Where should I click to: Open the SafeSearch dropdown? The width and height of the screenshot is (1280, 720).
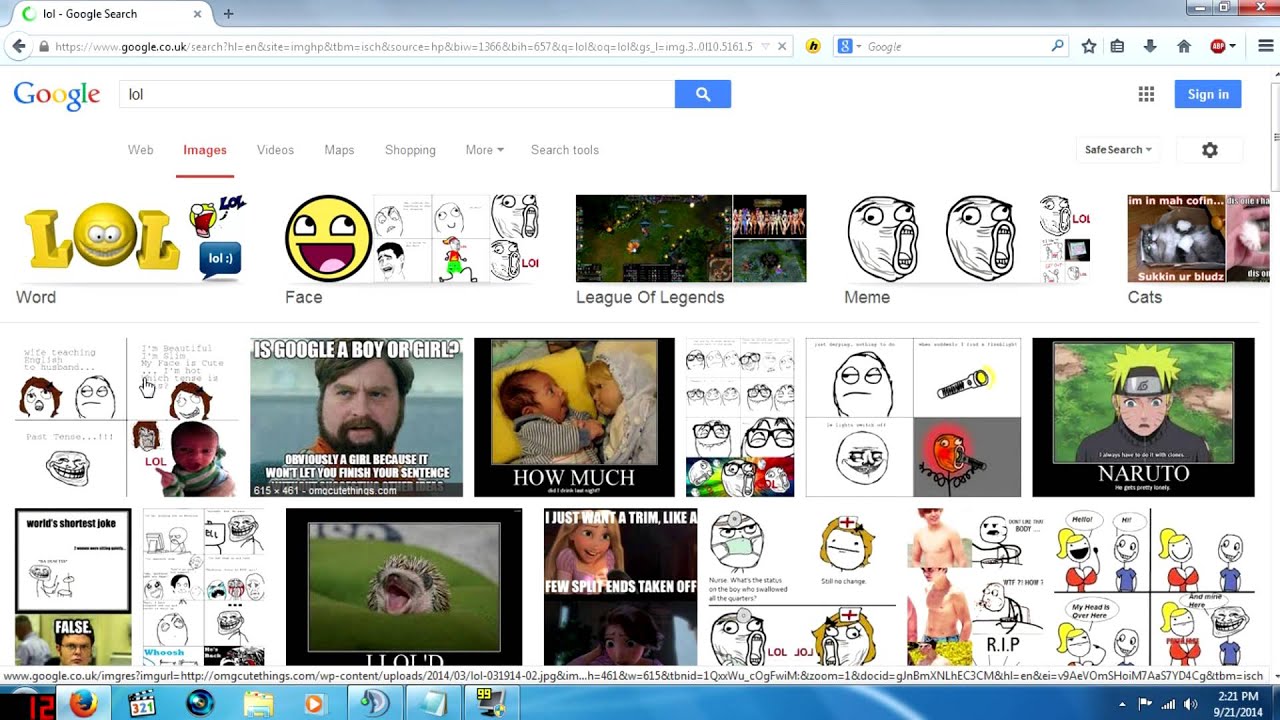point(1118,150)
